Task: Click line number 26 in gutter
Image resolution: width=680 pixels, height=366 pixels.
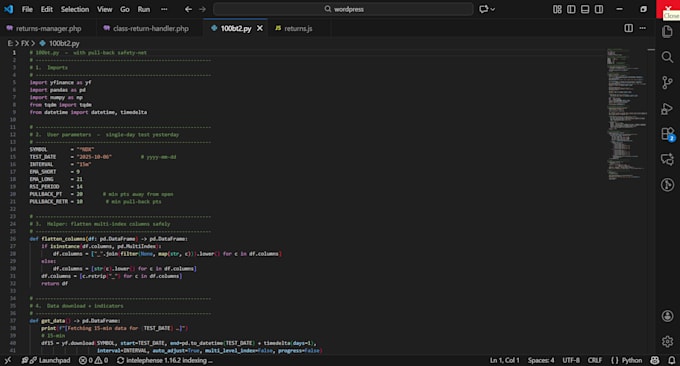Action: [x=13, y=239]
